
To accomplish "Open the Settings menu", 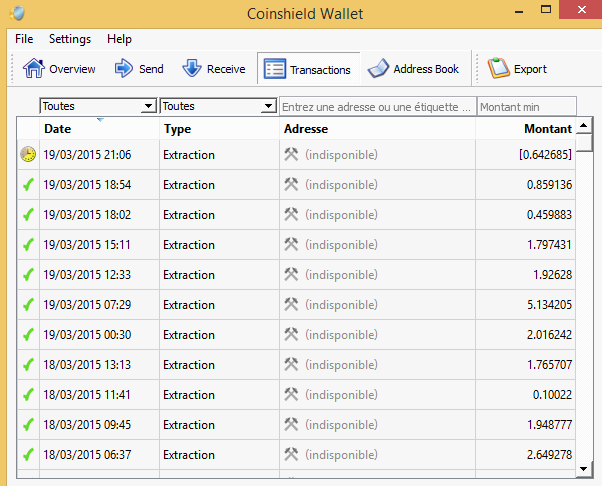I will (x=70, y=39).
